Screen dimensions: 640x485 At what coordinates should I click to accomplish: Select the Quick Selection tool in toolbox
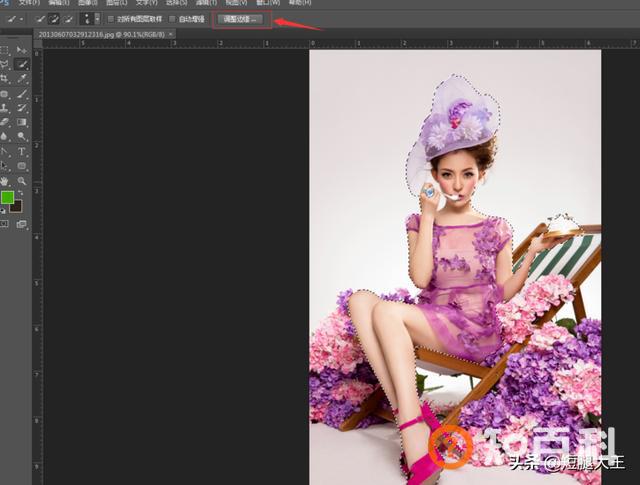pos(22,64)
